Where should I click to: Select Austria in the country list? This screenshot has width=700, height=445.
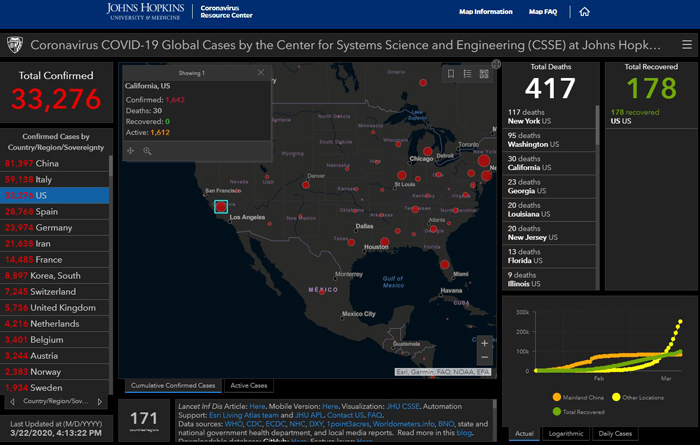pyautogui.click(x=54, y=356)
